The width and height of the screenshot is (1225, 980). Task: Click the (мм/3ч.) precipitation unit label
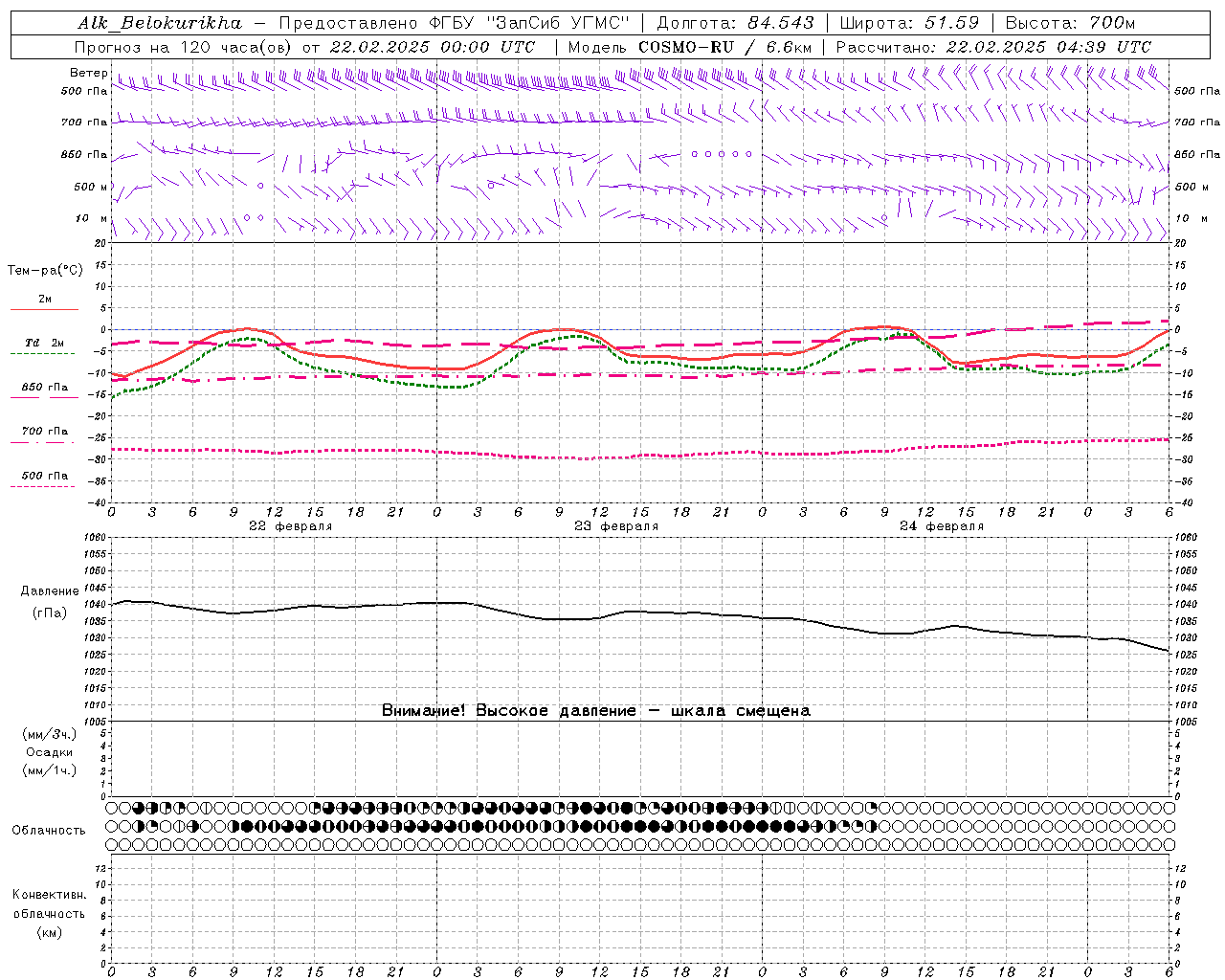click(50, 734)
